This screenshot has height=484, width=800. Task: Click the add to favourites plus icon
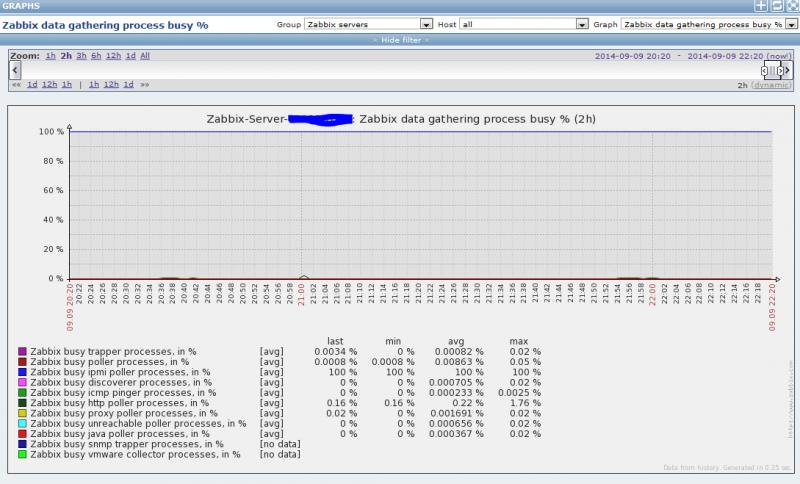click(x=761, y=6)
